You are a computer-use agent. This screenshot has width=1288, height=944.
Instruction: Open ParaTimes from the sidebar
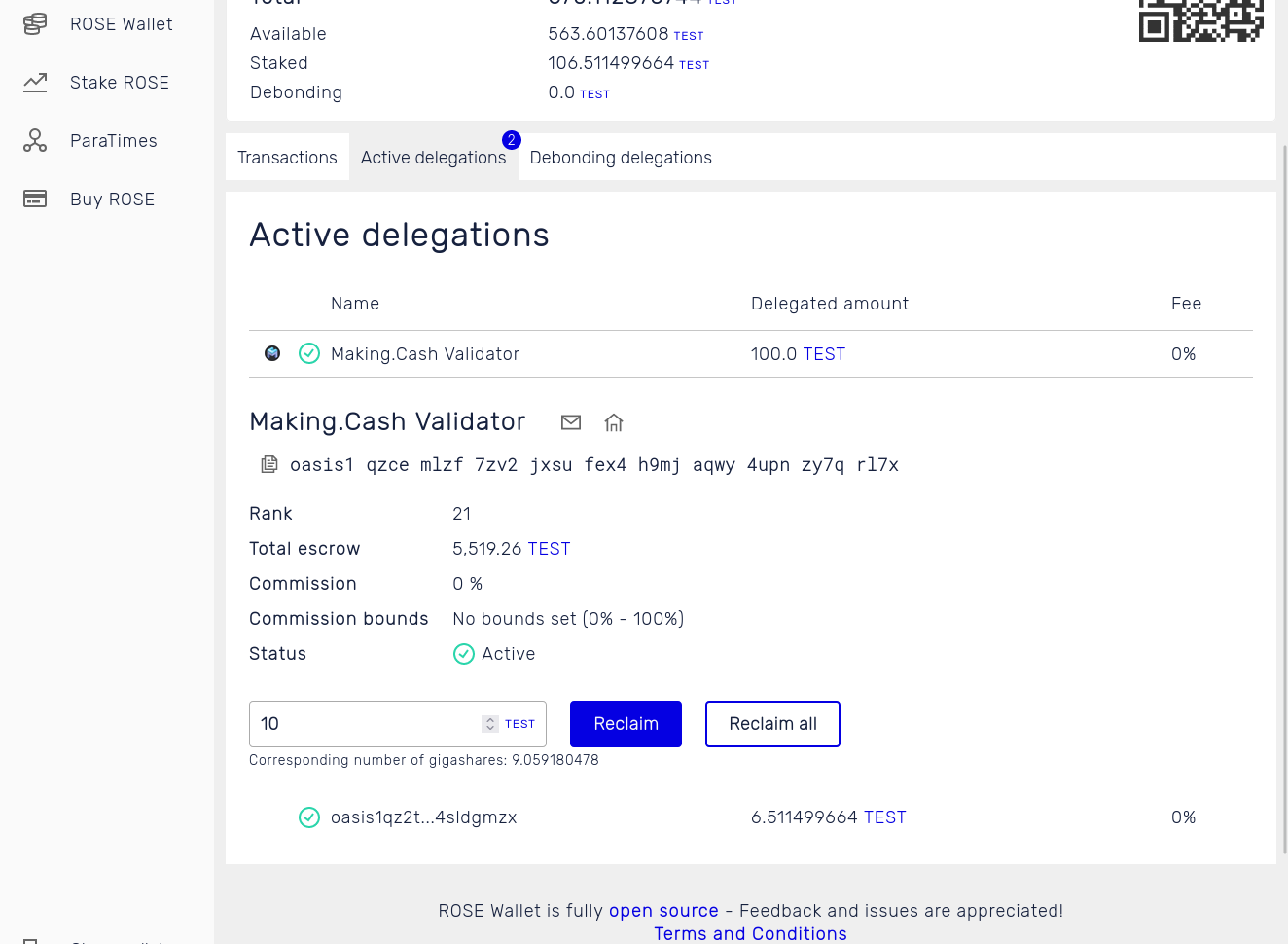tap(35, 140)
